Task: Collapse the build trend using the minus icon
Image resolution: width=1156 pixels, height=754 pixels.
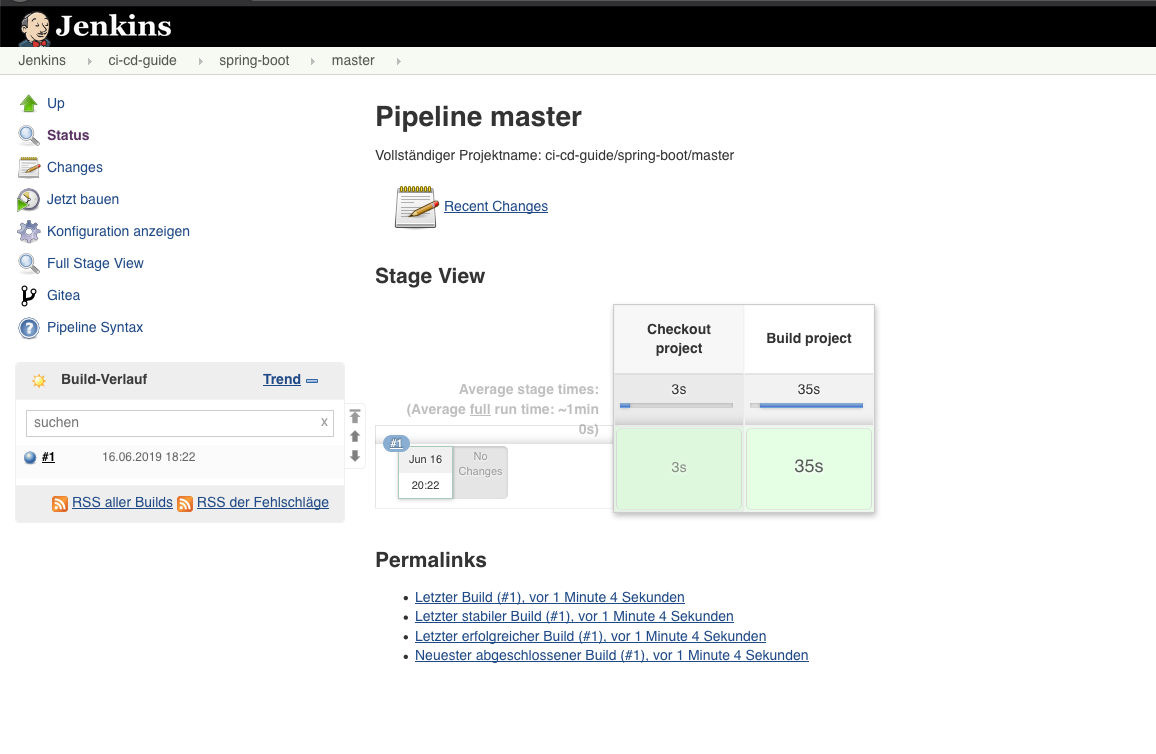Action: click(x=312, y=381)
